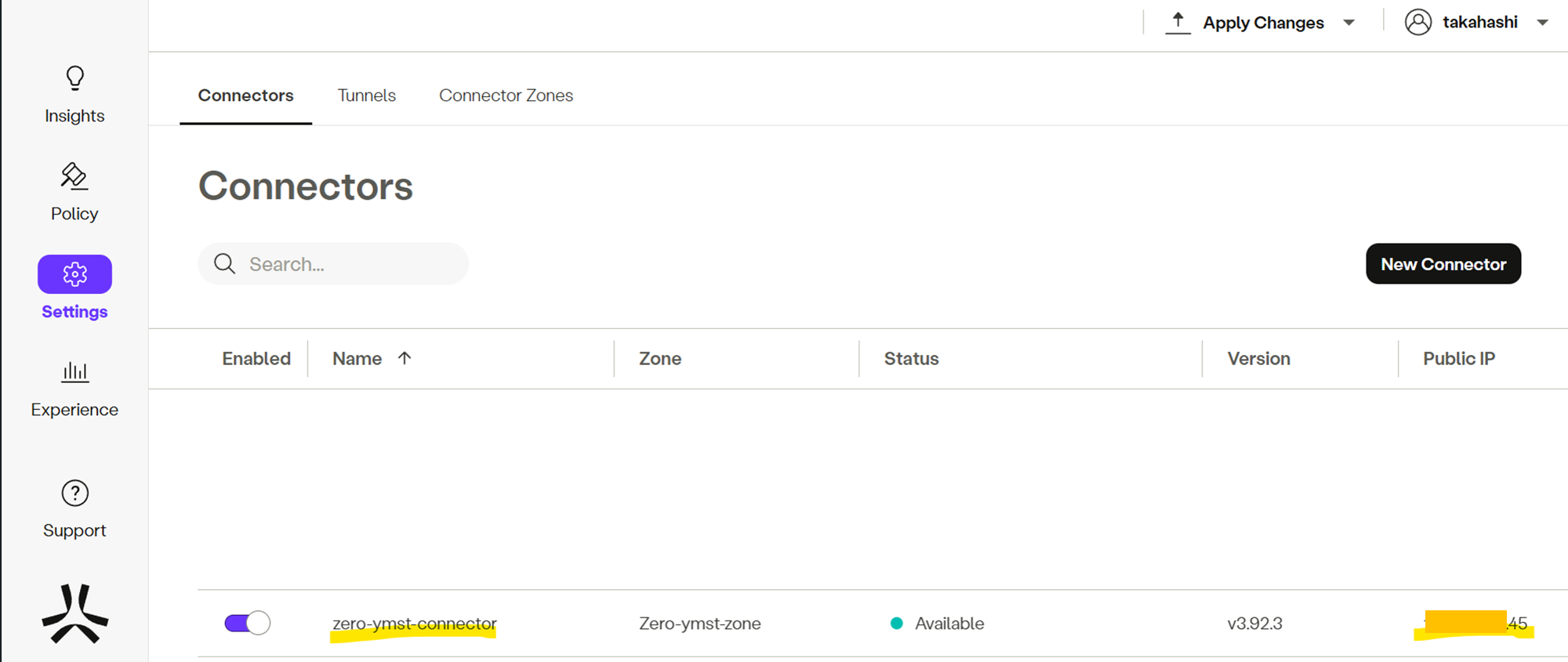Viewport: 1568px width, 662px height.
Task: Open the Support question mark icon
Action: [74, 494]
